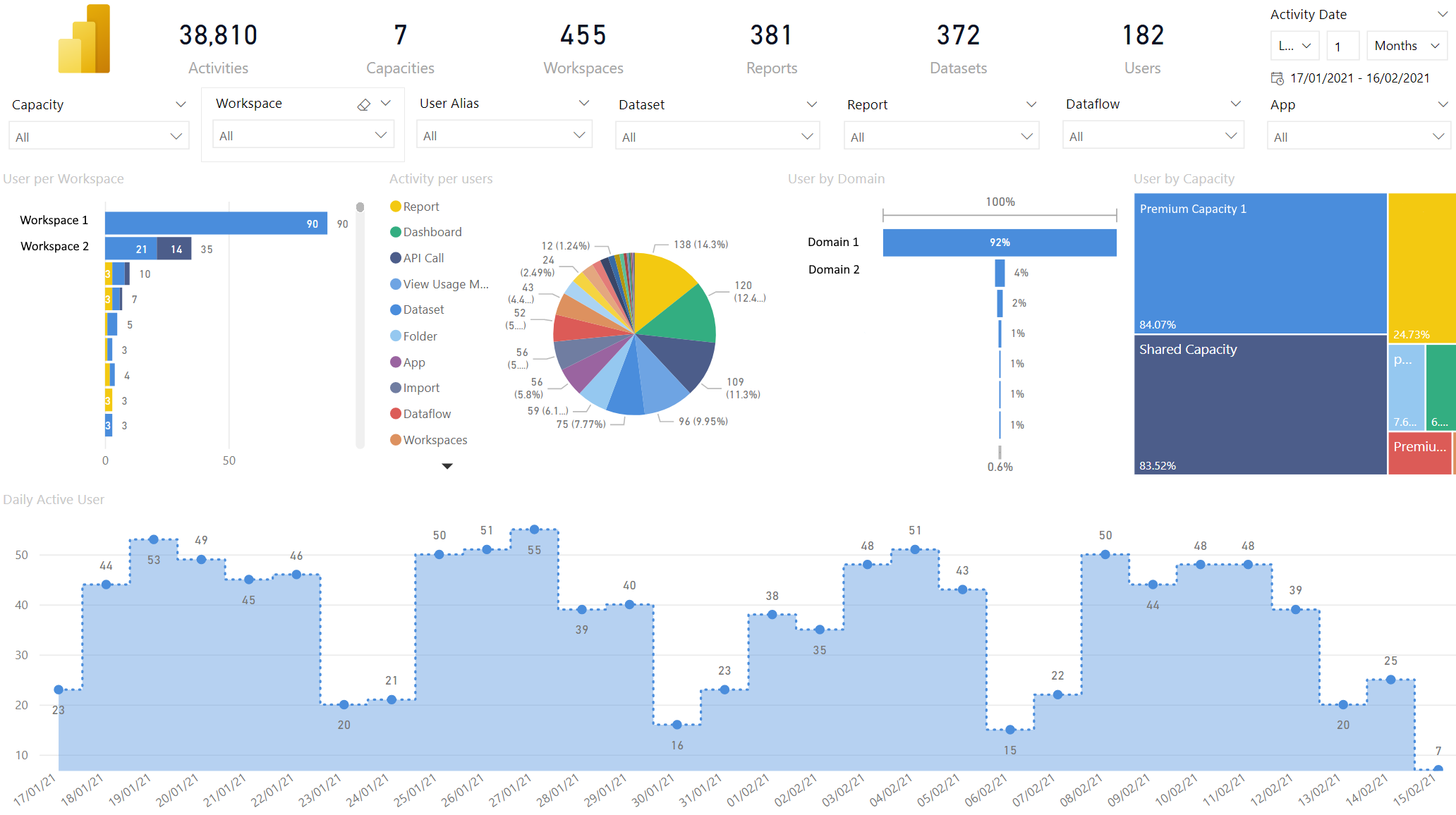Open User Alias All dropdown
The width and height of the screenshot is (1456, 815).
(504, 135)
